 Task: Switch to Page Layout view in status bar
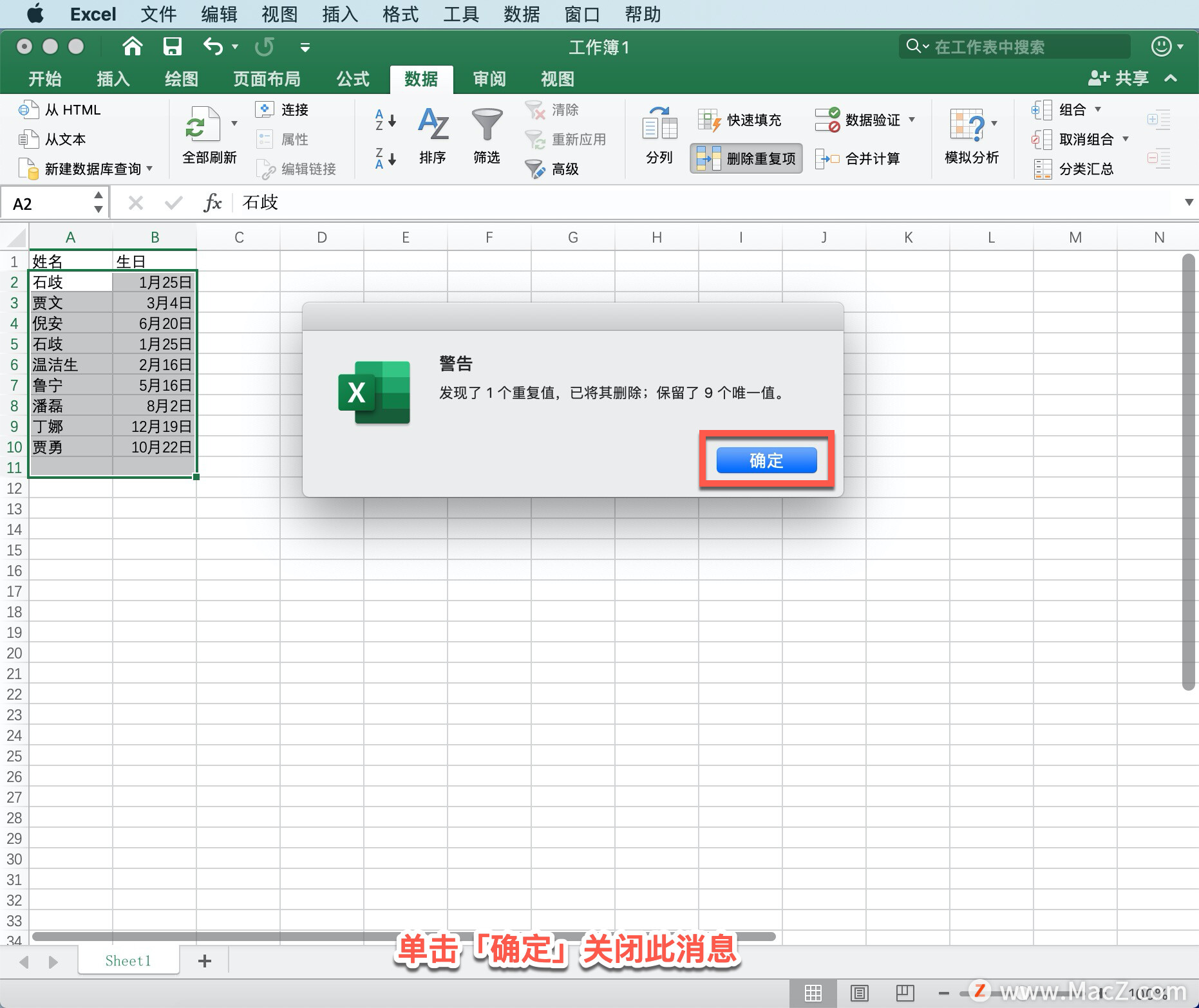coord(860,993)
